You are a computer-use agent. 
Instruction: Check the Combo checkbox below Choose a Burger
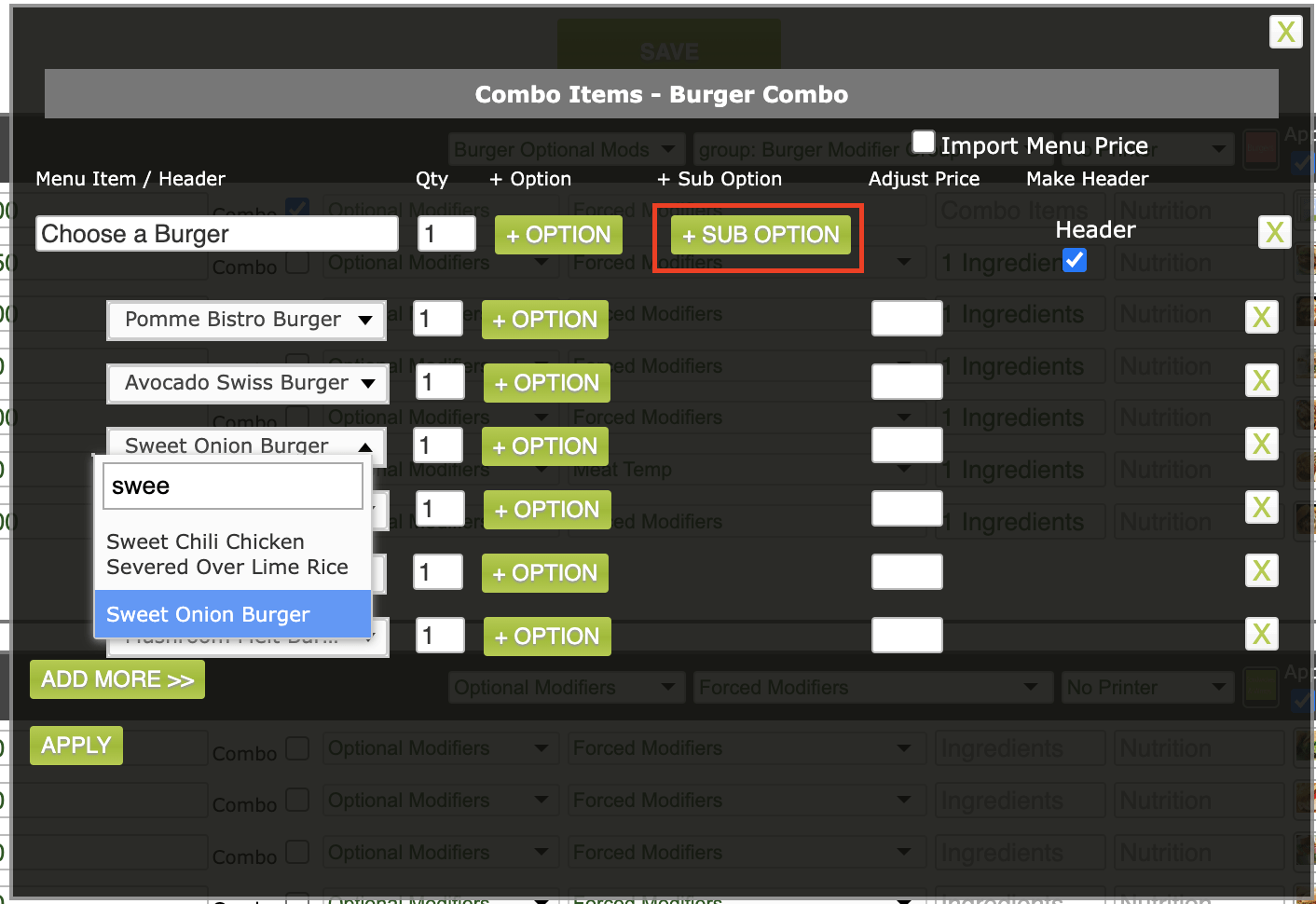point(297,264)
